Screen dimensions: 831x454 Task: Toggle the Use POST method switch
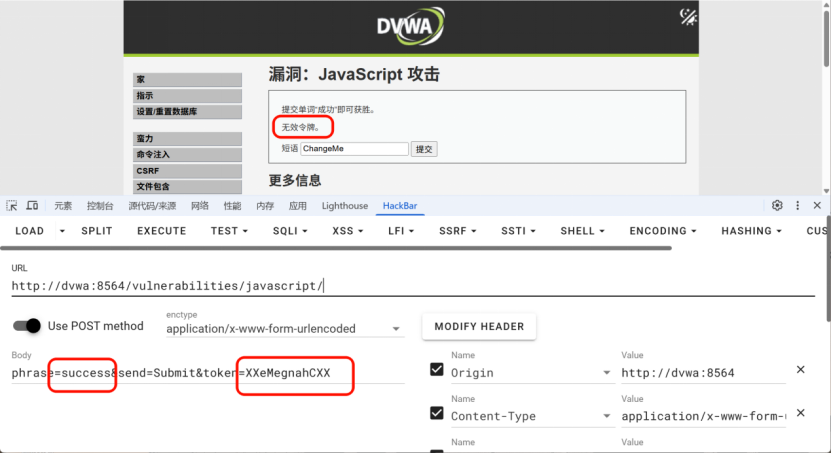(x=26, y=326)
